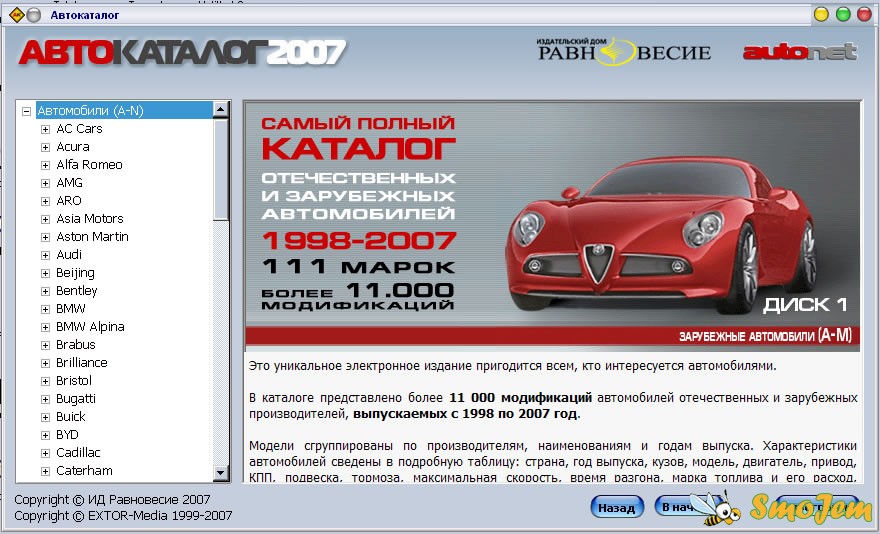Expand the Alfa Romeo tree node

pos(45,165)
